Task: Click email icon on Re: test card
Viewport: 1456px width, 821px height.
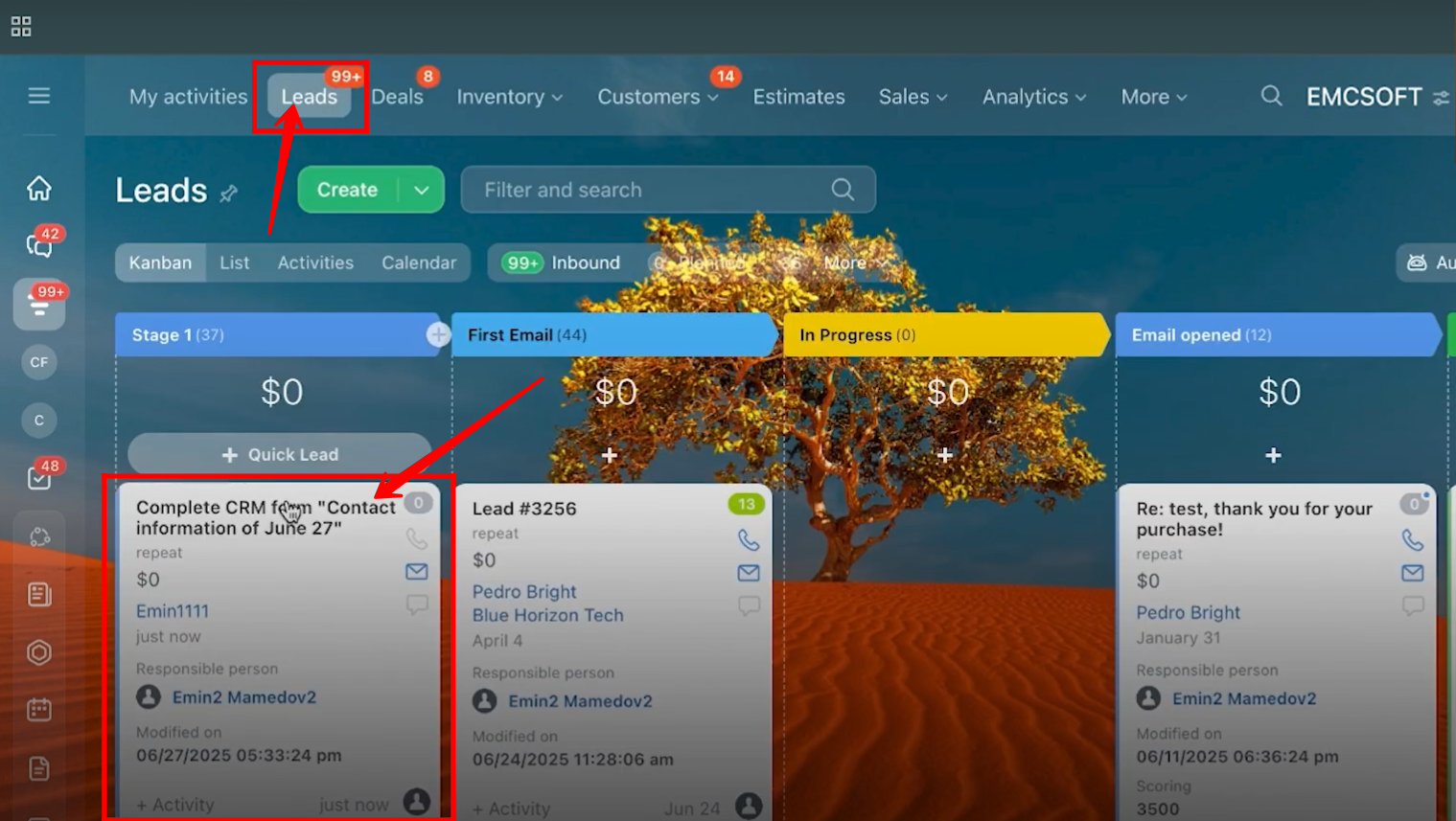Action: 1413,573
